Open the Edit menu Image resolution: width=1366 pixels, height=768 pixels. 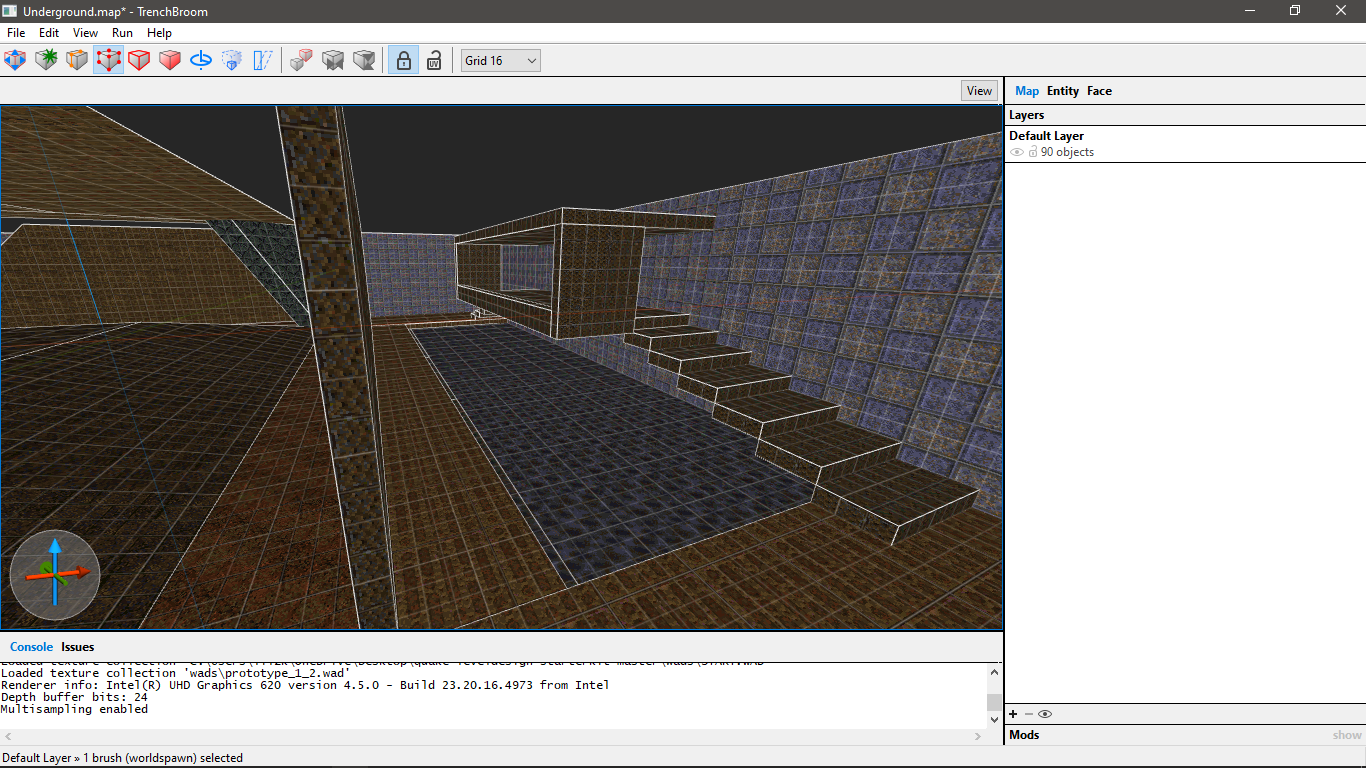point(49,33)
